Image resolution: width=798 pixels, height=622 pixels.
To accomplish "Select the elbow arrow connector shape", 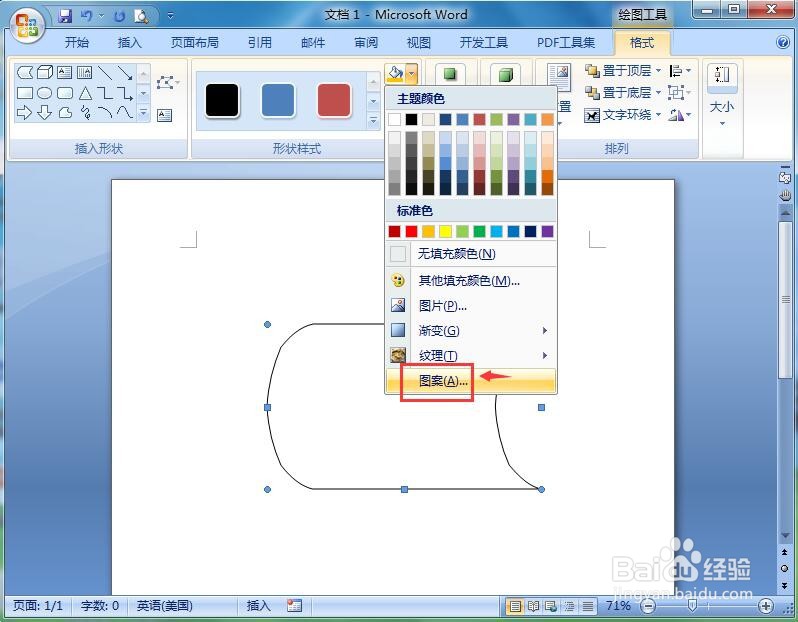I will point(125,93).
